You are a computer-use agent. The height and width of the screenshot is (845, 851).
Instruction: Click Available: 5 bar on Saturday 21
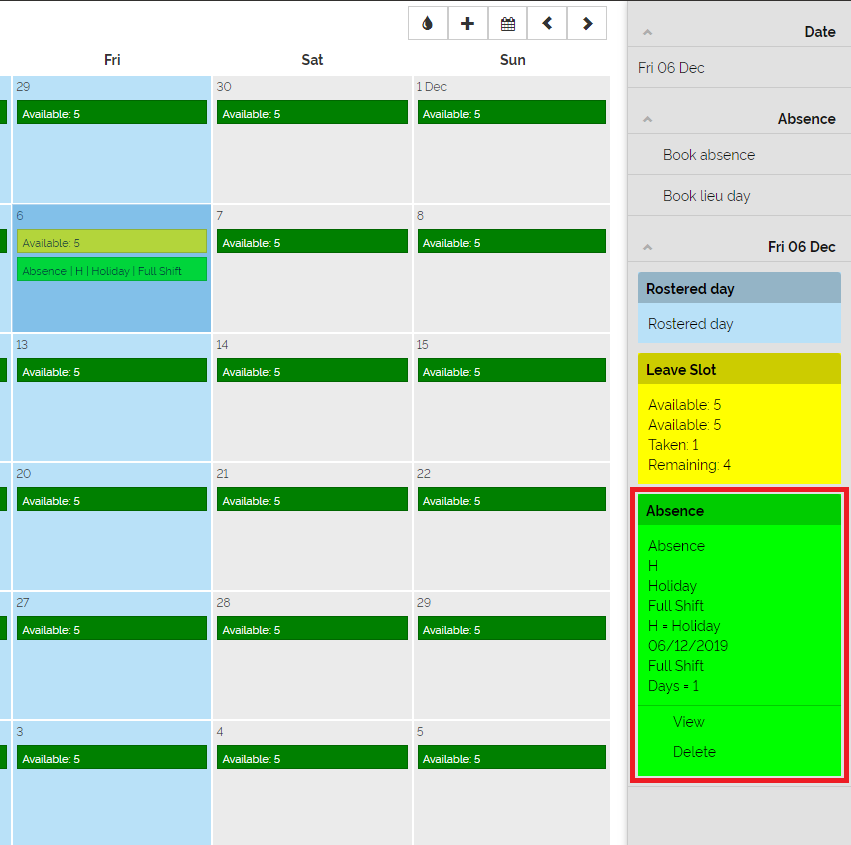[312, 499]
